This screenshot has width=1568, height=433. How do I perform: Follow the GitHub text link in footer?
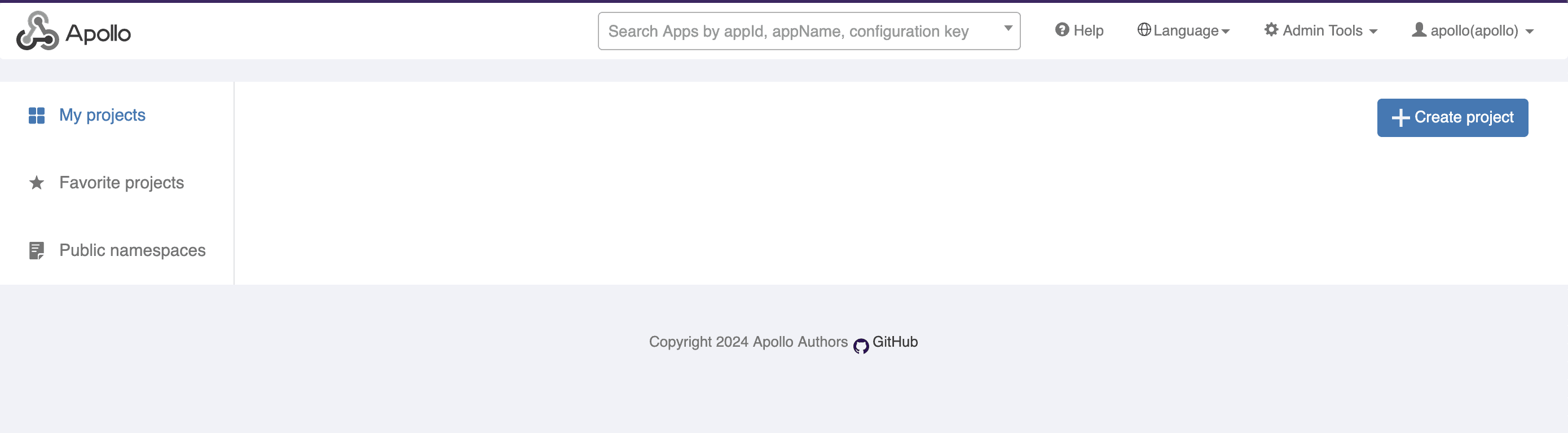[x=895, y=342]
